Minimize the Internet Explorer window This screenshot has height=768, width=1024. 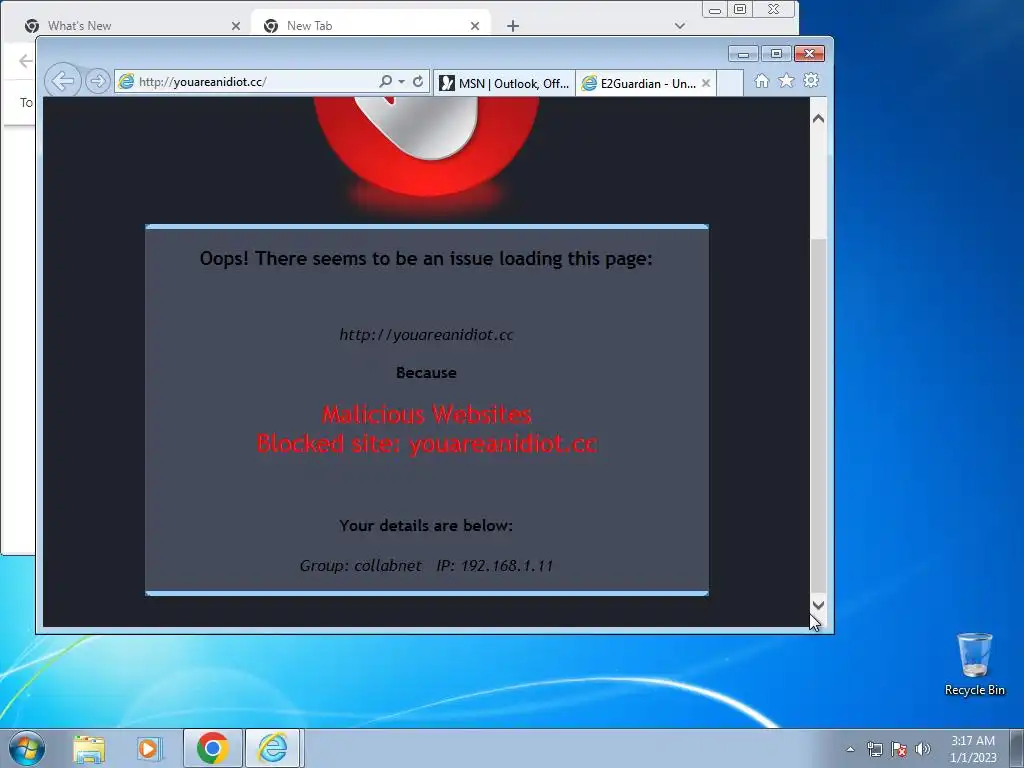pos(743,54)
